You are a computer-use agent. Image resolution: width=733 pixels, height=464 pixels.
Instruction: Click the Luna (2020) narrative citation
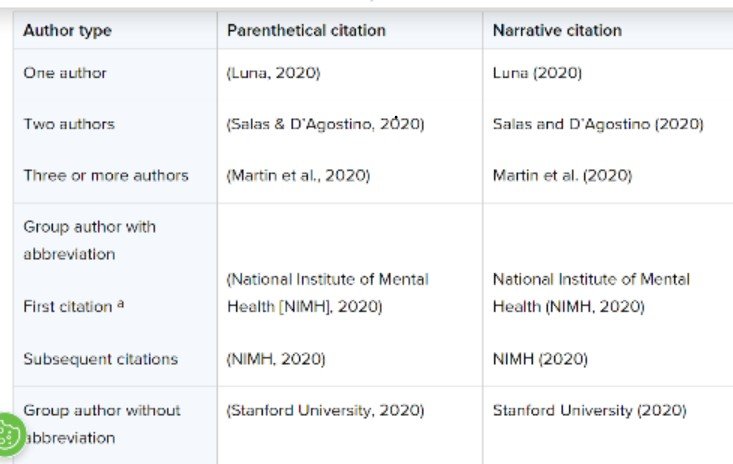[x=537, y=73]
